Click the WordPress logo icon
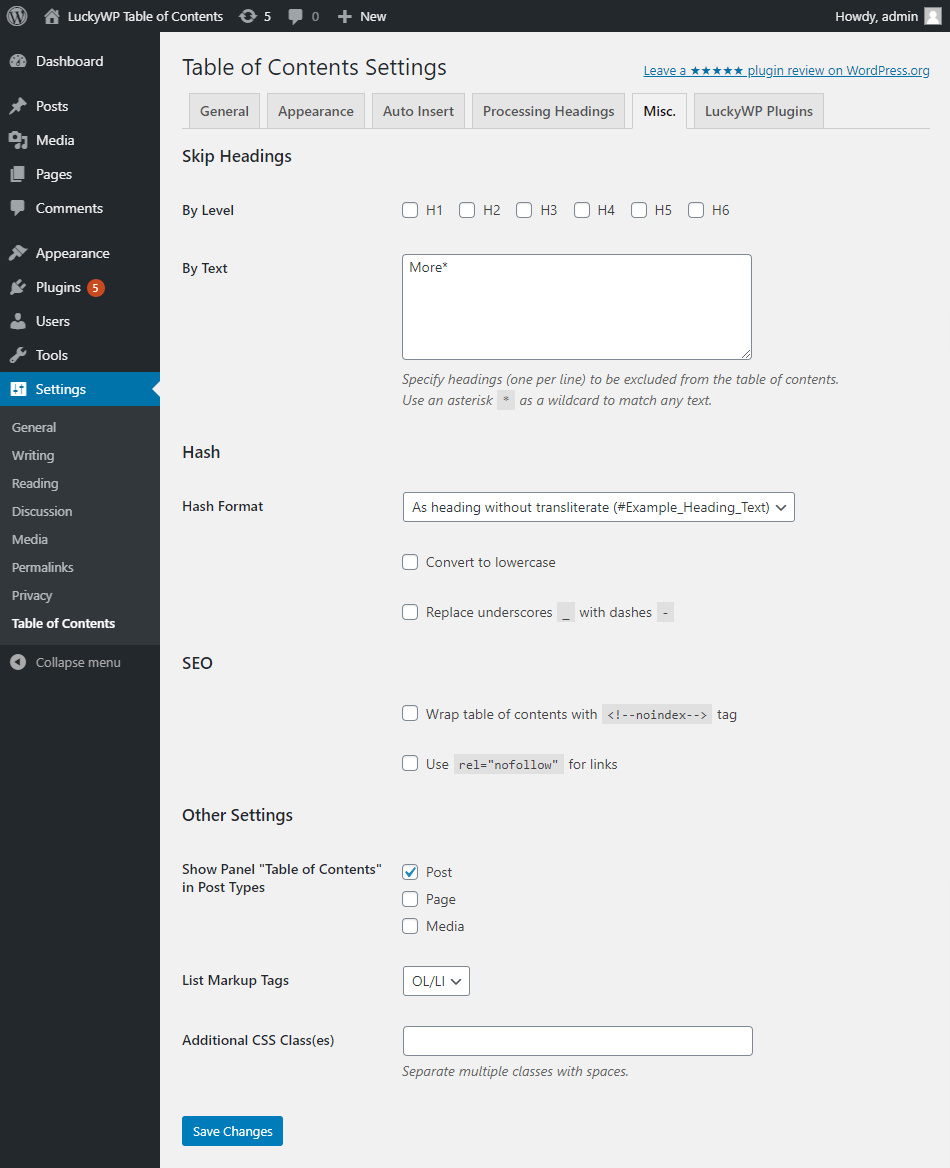The image size is (950, 1168). click(x=17, y=16)
